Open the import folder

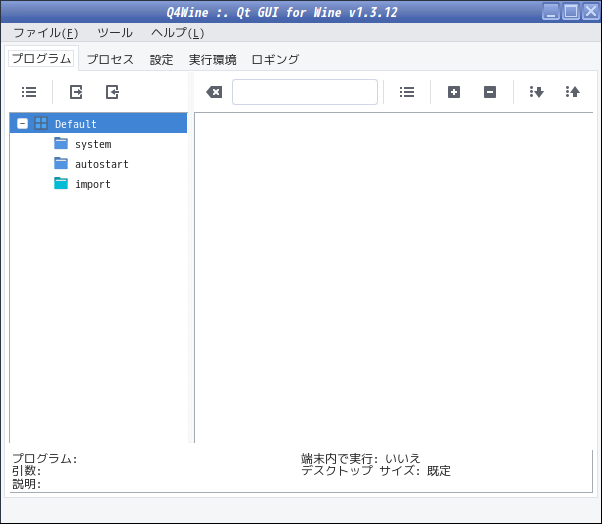pos(93,184)
